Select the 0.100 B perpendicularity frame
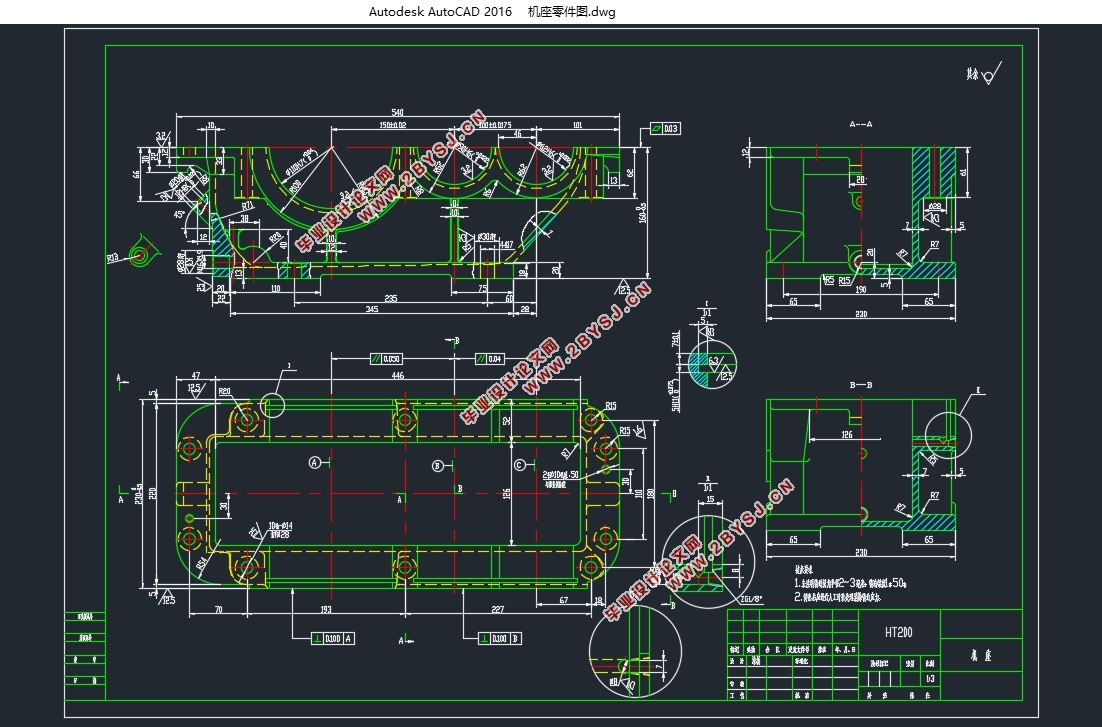The height and width of the screenshot is (727, 1102). coord(500,638)
